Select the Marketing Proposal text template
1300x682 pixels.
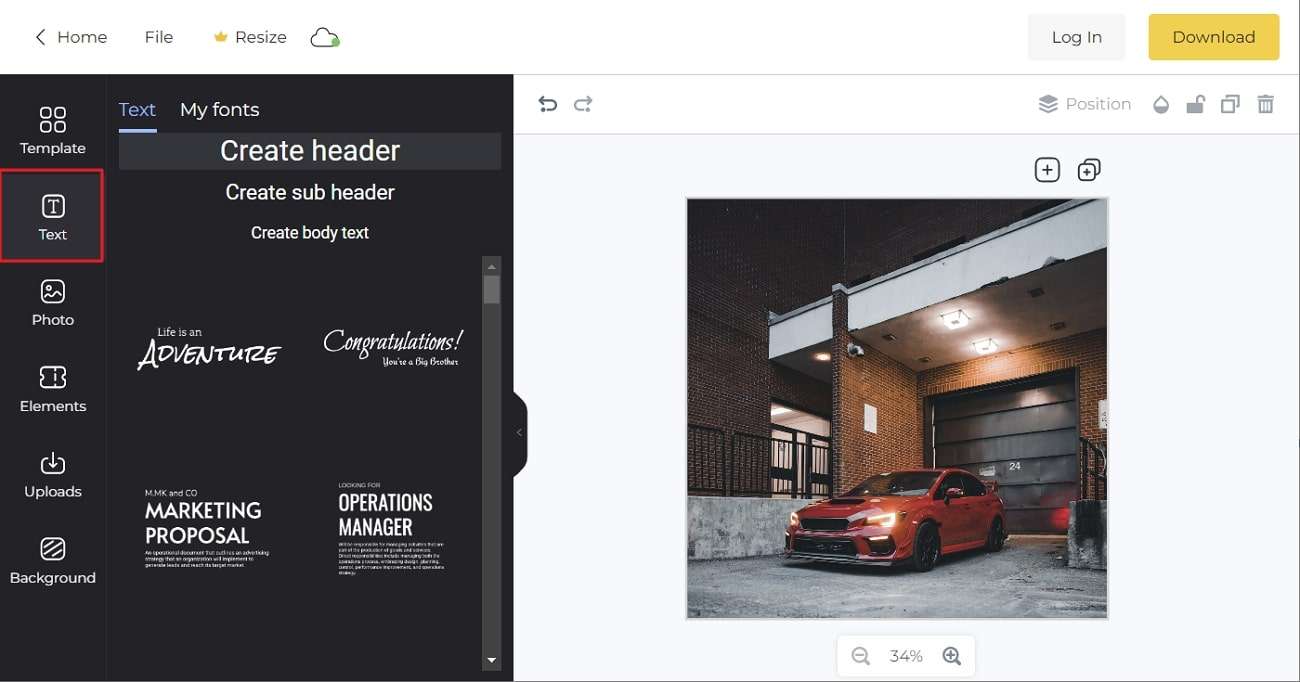click(x=207, y=526)
